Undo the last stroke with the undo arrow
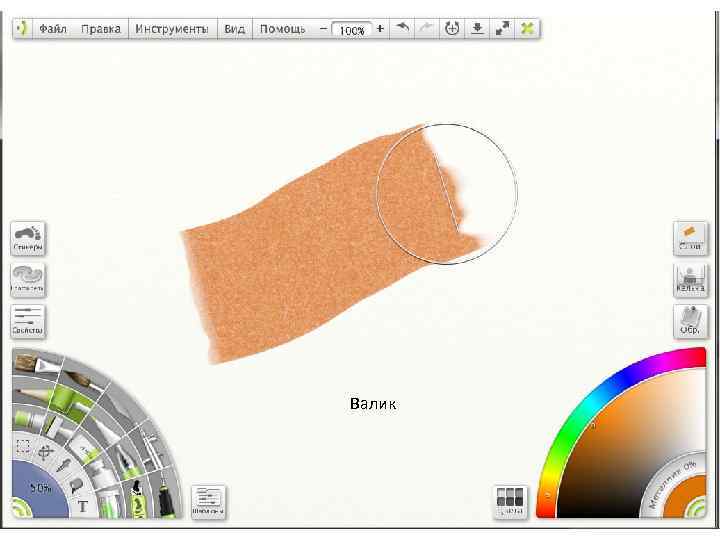Image resolution: width=720 pixels, height=540 pixels. point(402,28)
